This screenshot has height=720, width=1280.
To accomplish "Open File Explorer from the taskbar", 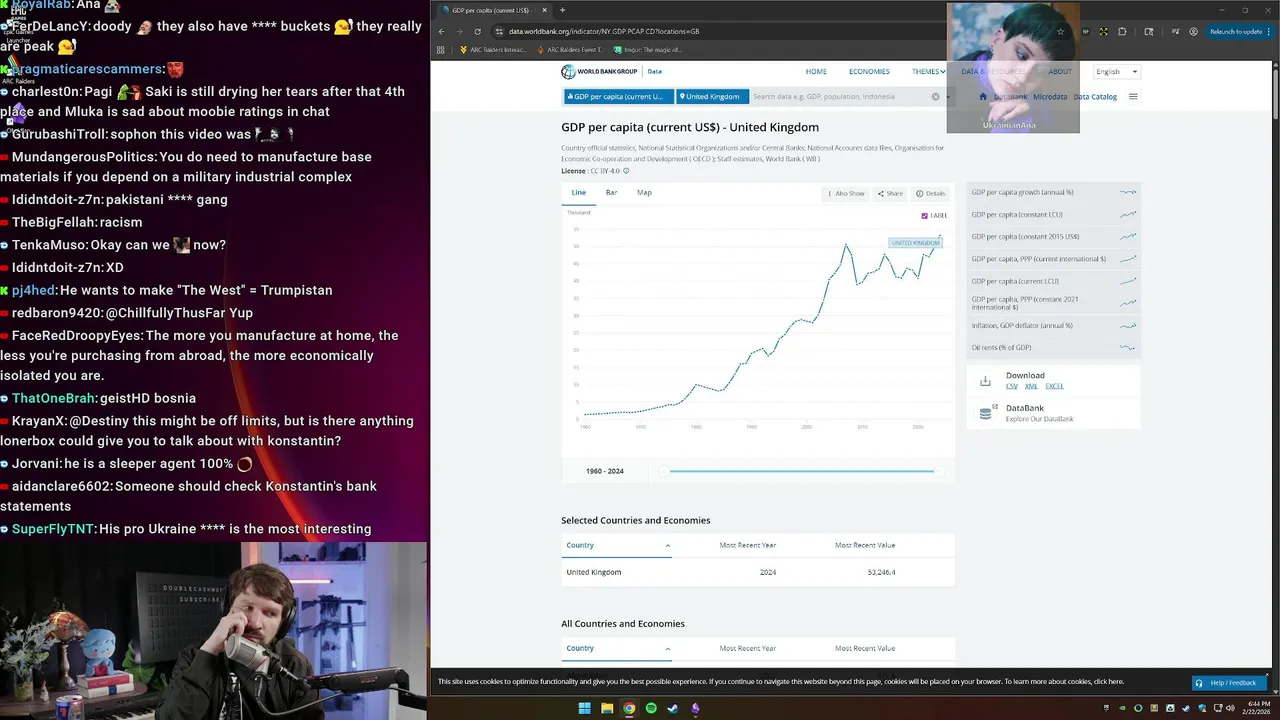I will 607,708.
